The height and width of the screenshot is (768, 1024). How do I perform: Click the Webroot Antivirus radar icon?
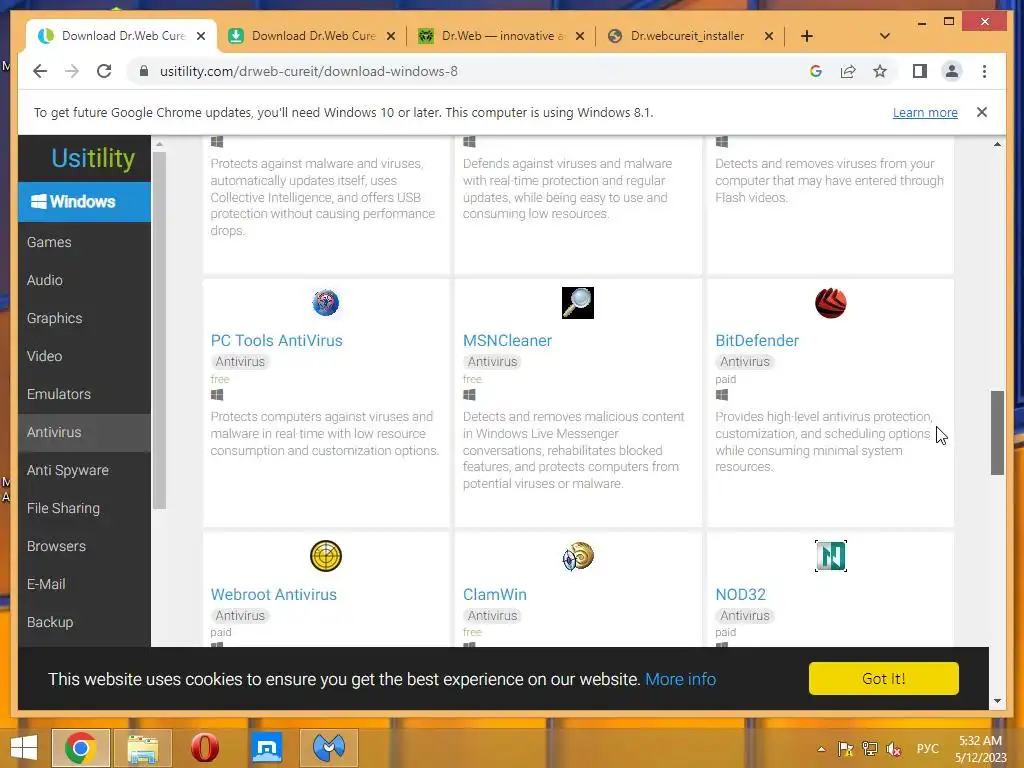(x=325, y=556)
